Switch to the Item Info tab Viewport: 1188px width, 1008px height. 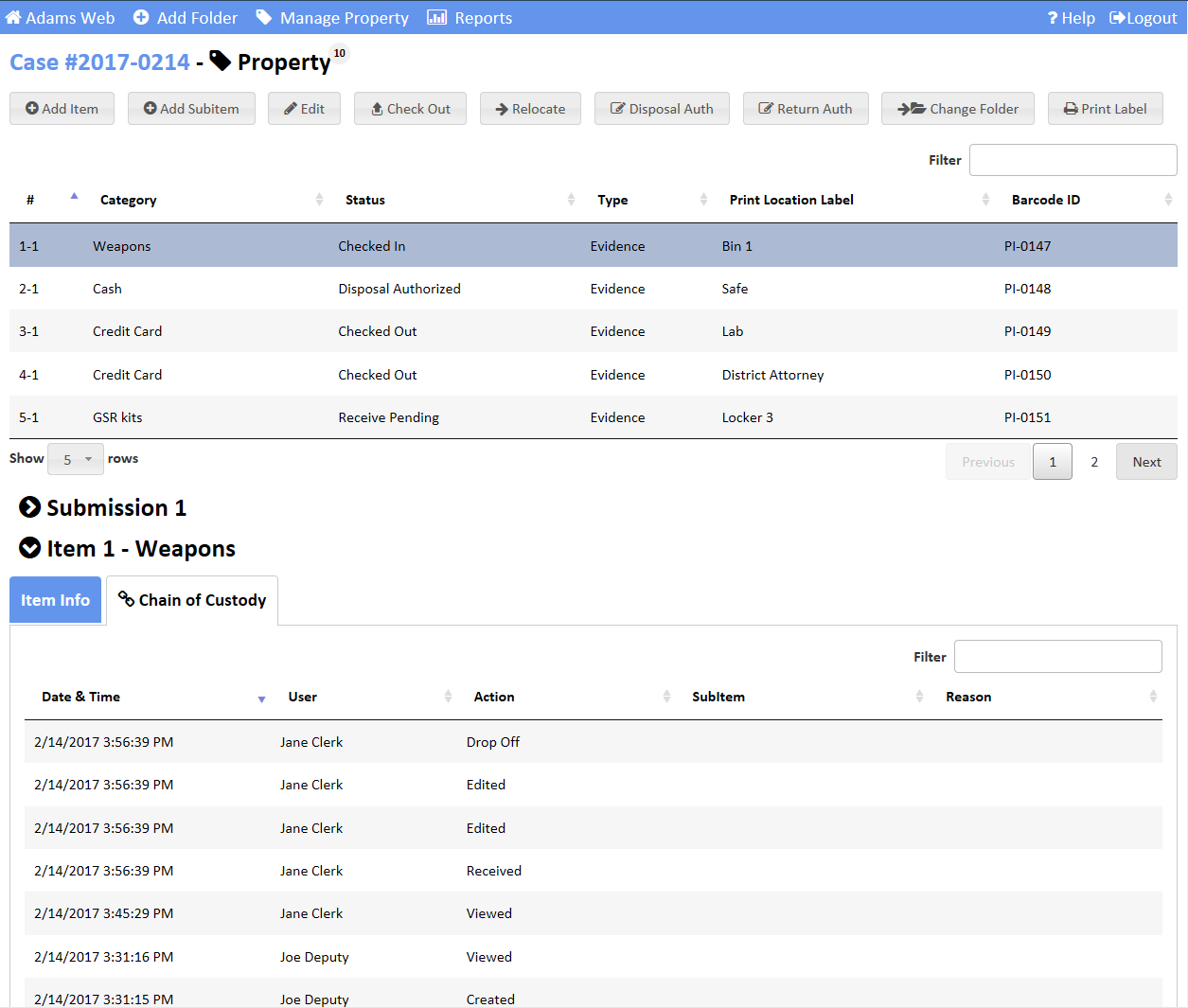click(55, 600)
